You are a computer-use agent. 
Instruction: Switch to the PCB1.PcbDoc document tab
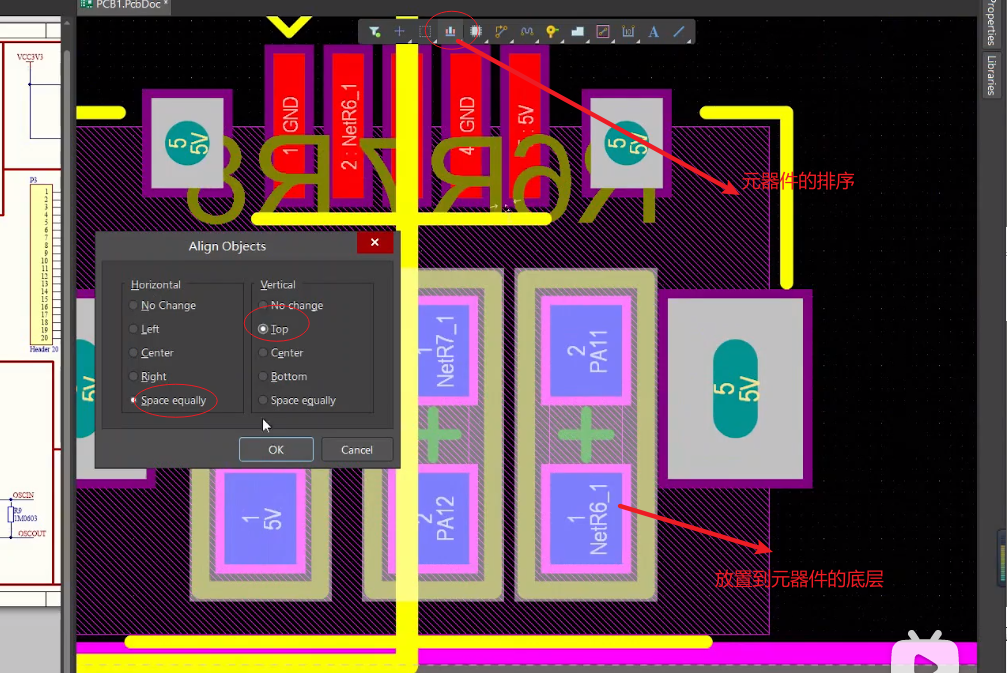(x=124, y=5)
